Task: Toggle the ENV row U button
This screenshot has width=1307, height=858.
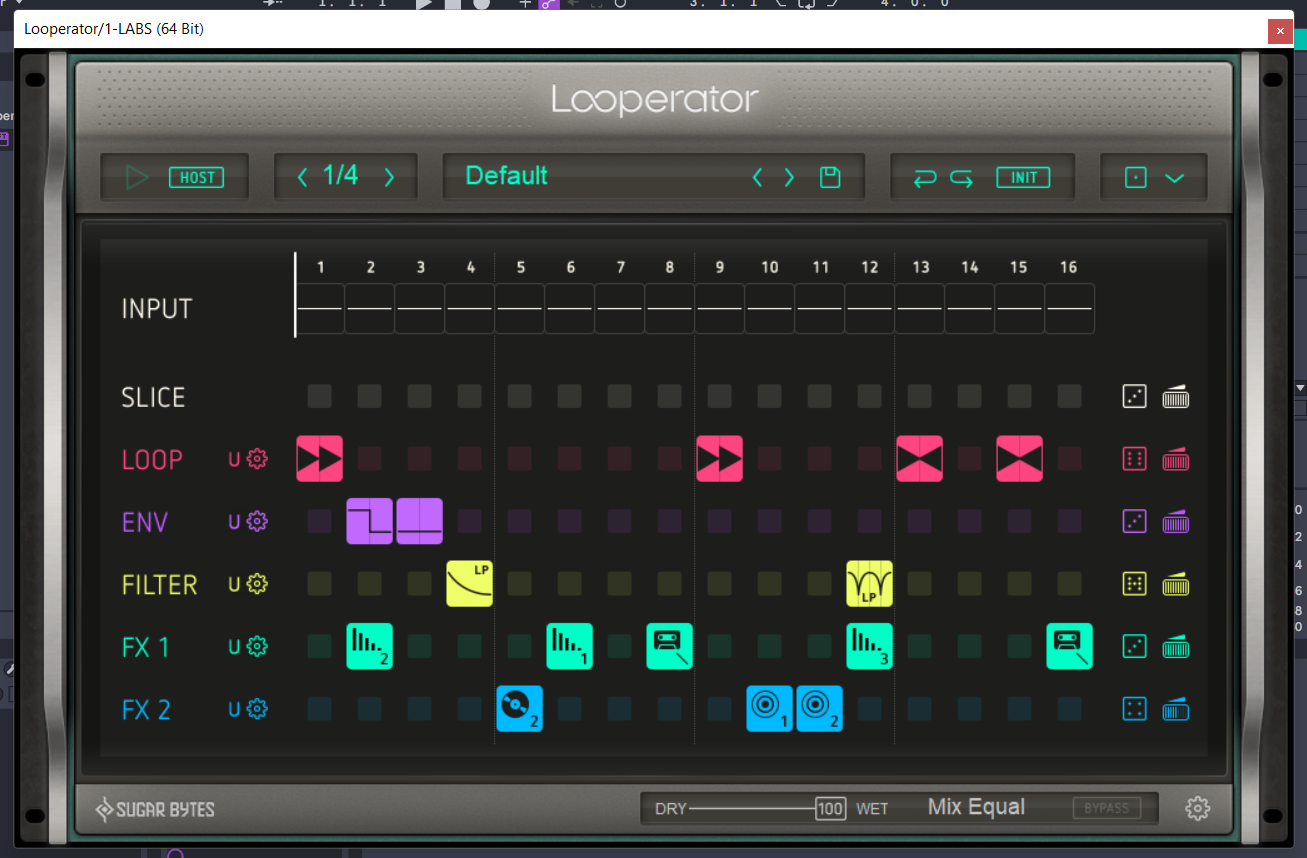Action: tap(234, 522)
